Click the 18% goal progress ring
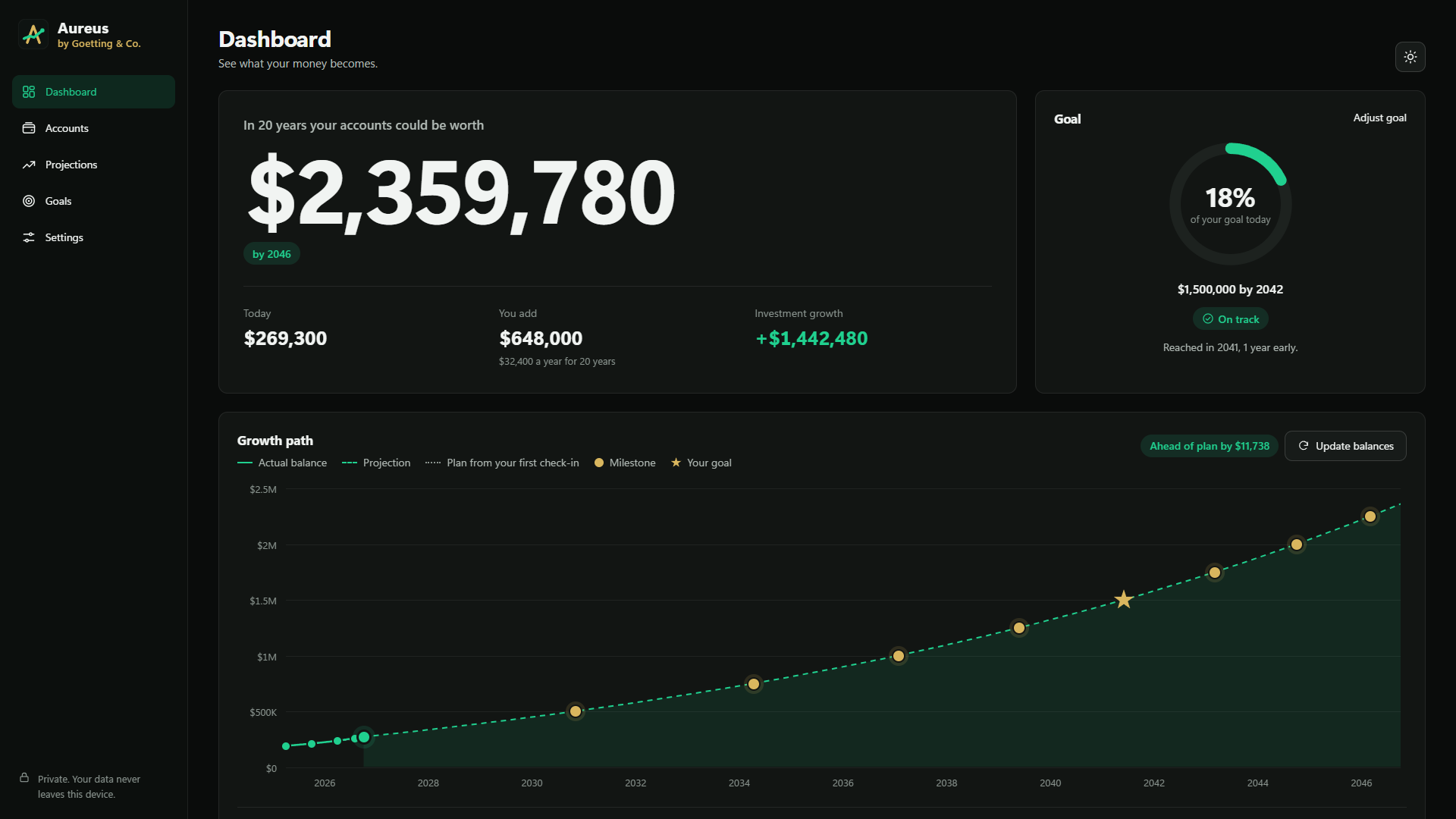 click(1230, 204)
